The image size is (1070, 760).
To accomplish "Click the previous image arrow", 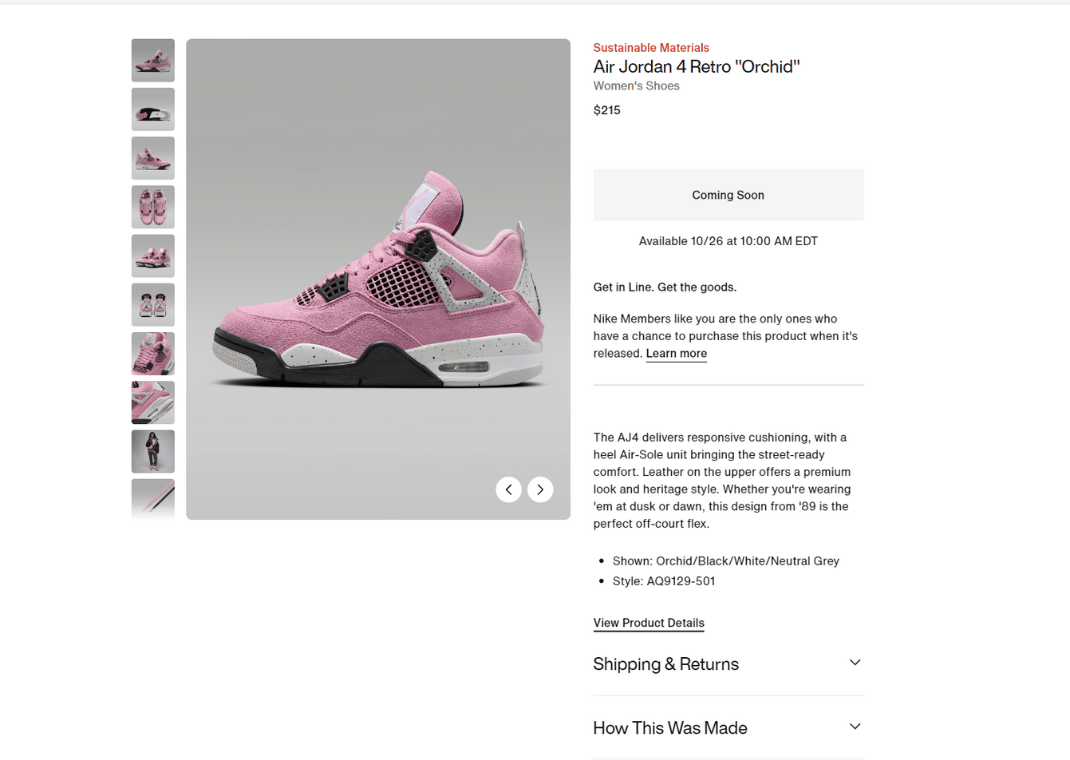I will pos(509,489).
